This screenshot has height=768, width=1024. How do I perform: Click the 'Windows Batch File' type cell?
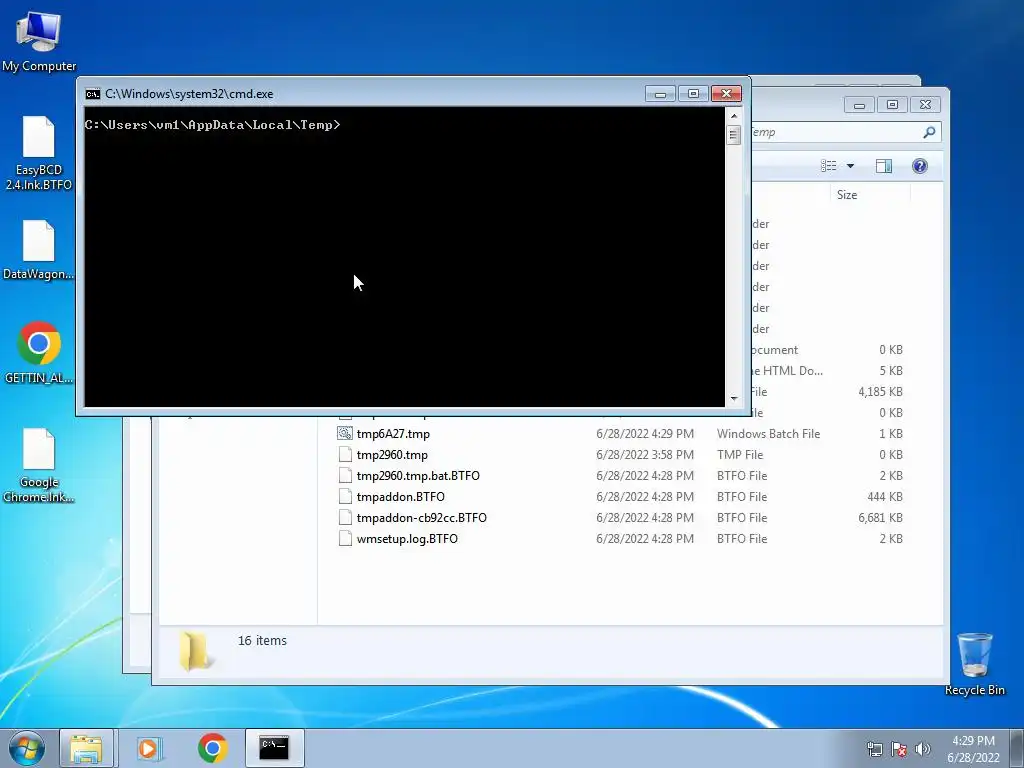(x=768, y=434)
